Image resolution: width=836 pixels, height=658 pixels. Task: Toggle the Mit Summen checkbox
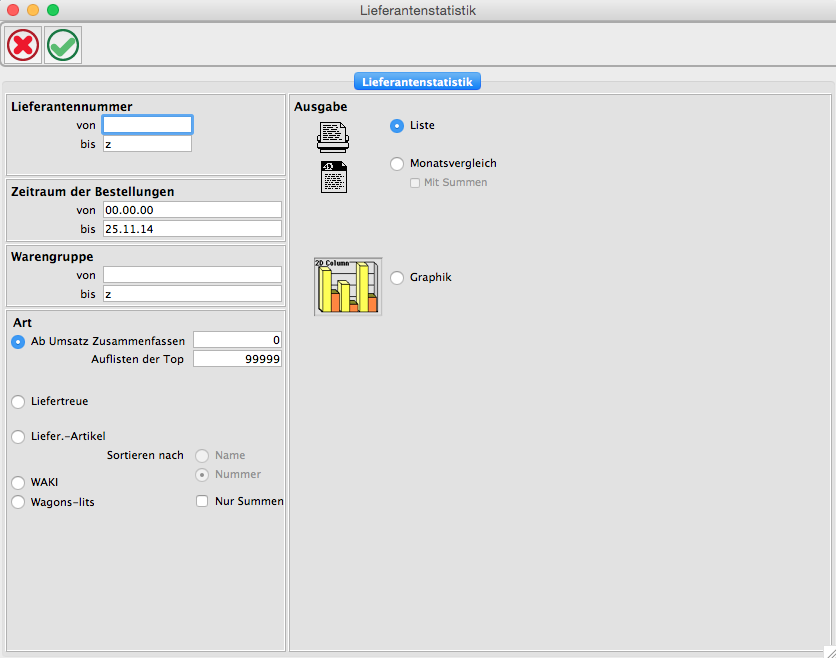415,183
